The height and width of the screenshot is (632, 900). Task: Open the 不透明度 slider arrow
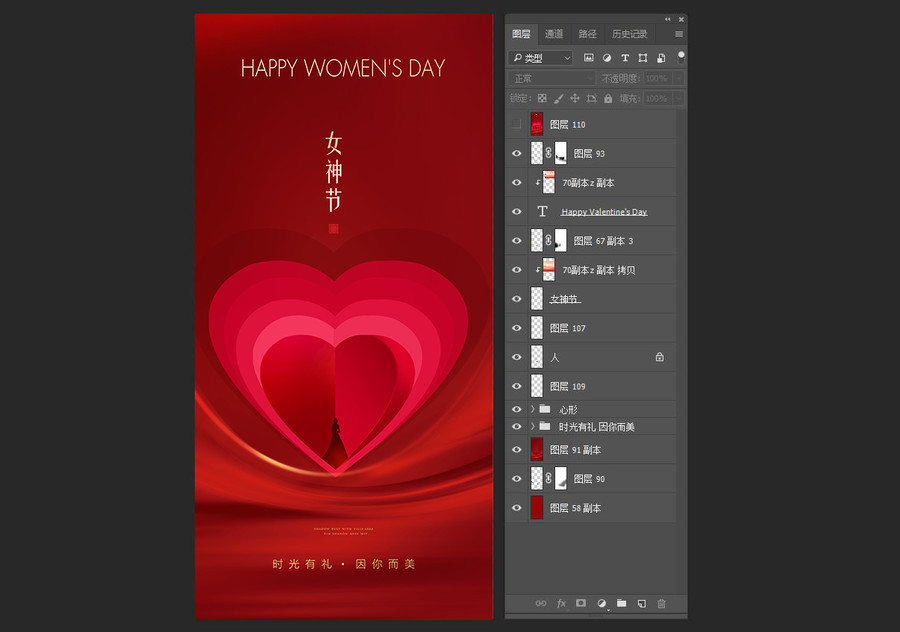678,78
